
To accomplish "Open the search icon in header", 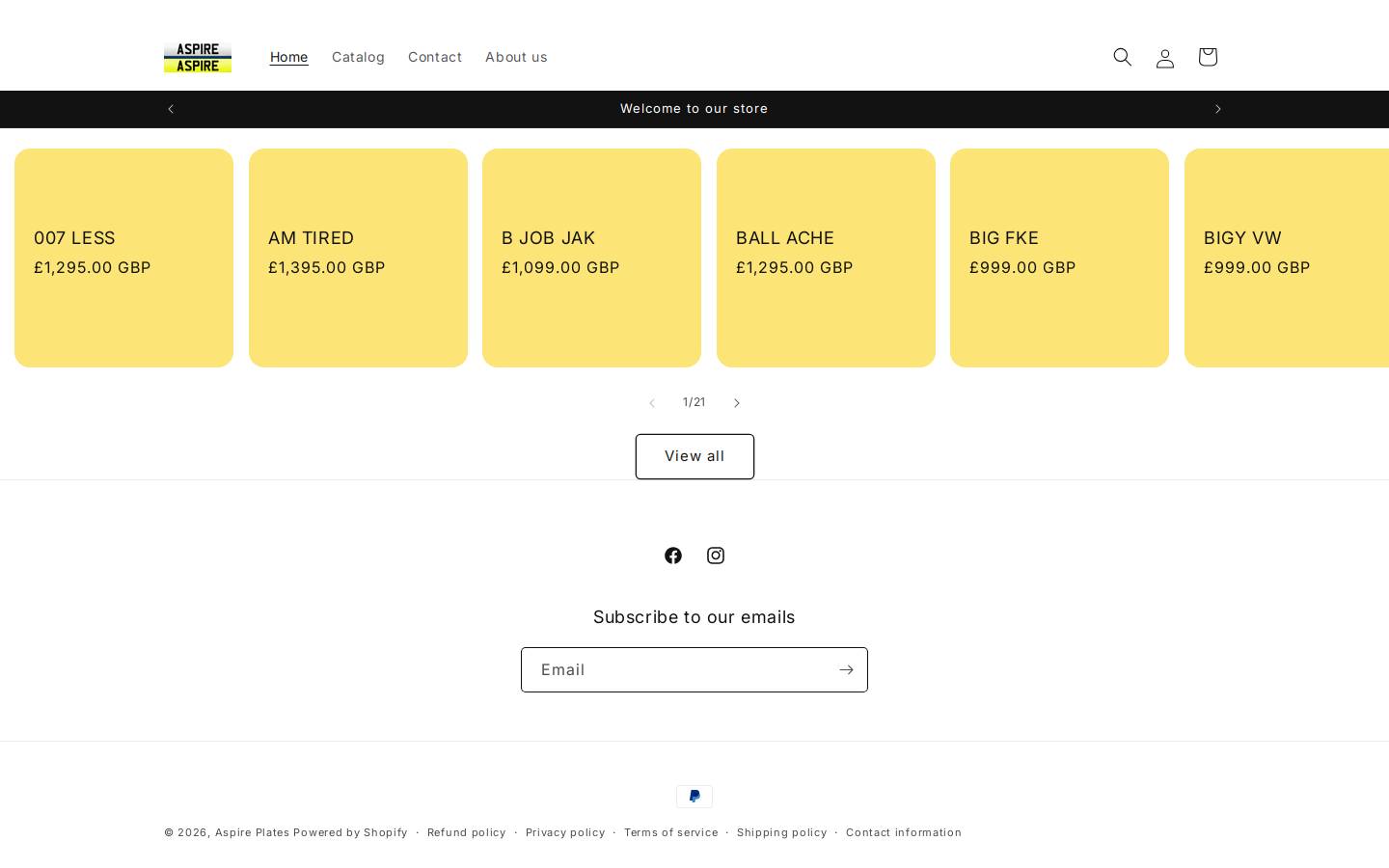I will 1122,57.
